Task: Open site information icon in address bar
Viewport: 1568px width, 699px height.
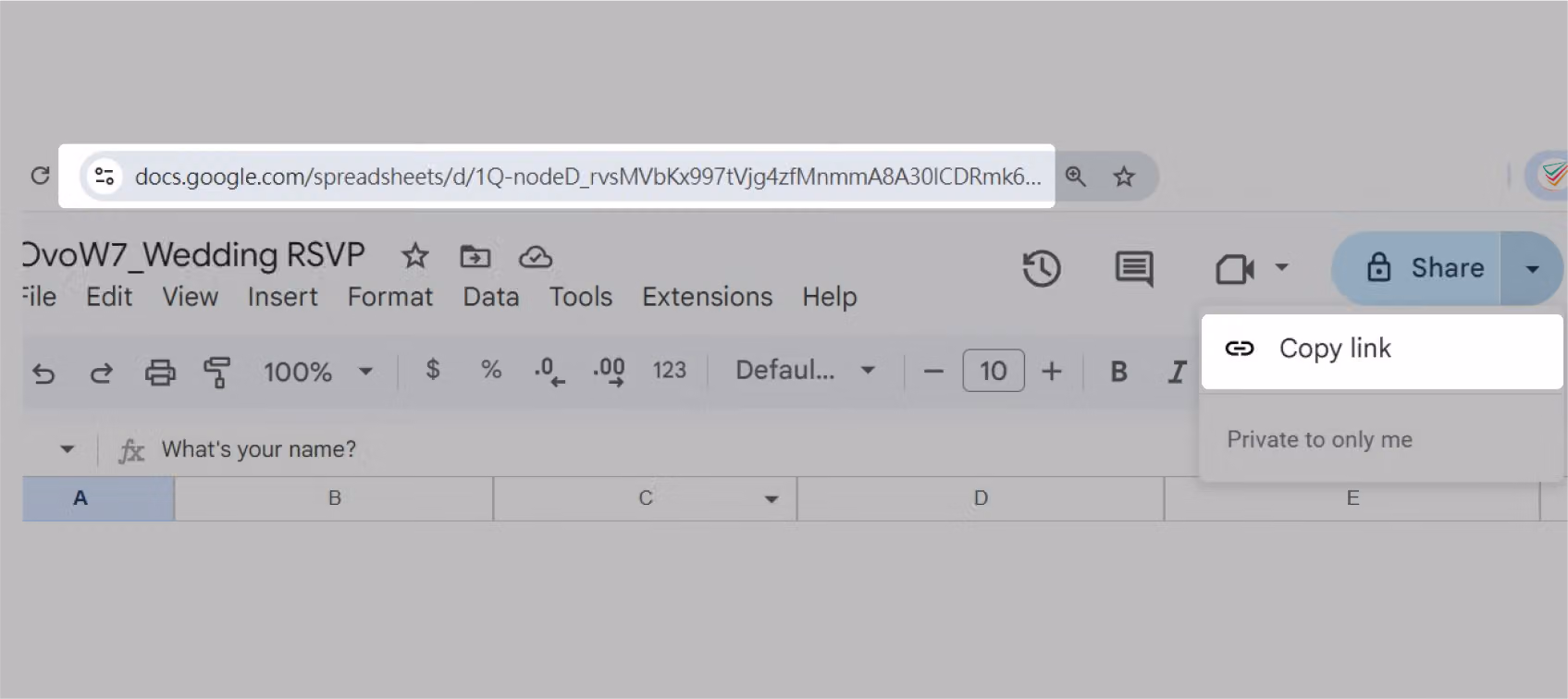Action: coord(105,176)
